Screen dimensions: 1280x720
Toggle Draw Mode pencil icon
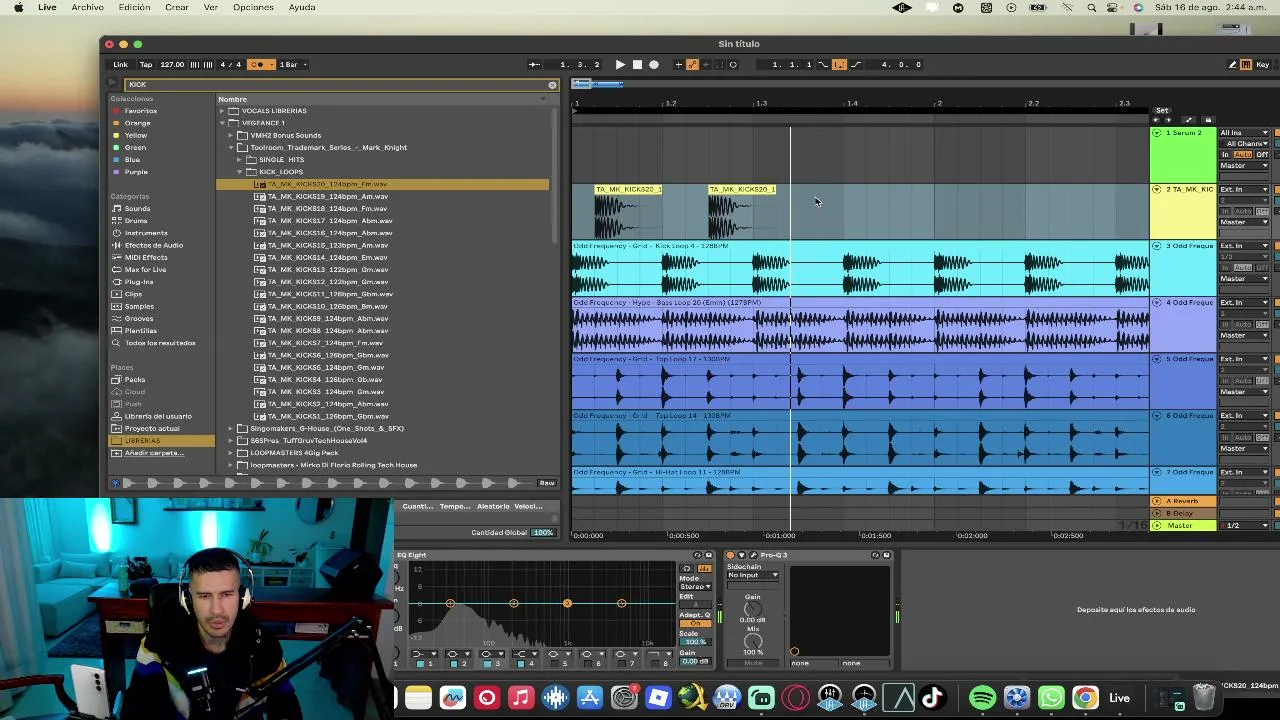click(1232, 64)
